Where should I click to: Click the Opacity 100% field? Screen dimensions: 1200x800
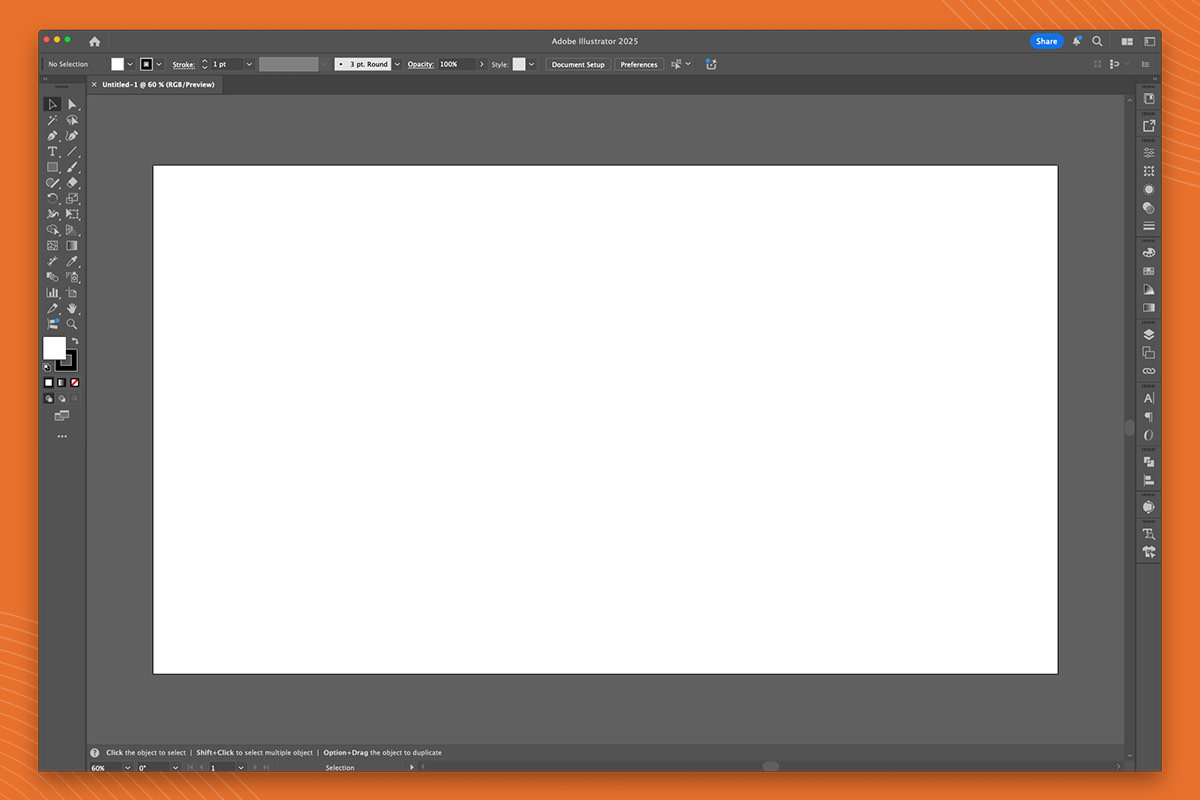pos(456,64)
